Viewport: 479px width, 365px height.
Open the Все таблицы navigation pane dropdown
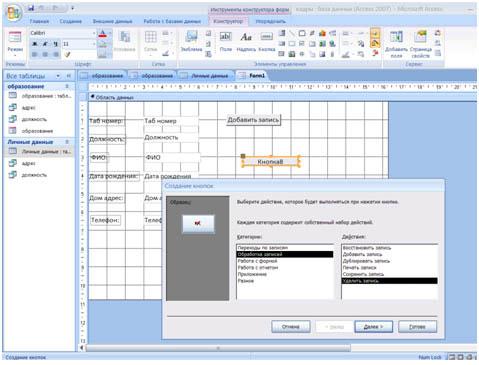[58, 76]
